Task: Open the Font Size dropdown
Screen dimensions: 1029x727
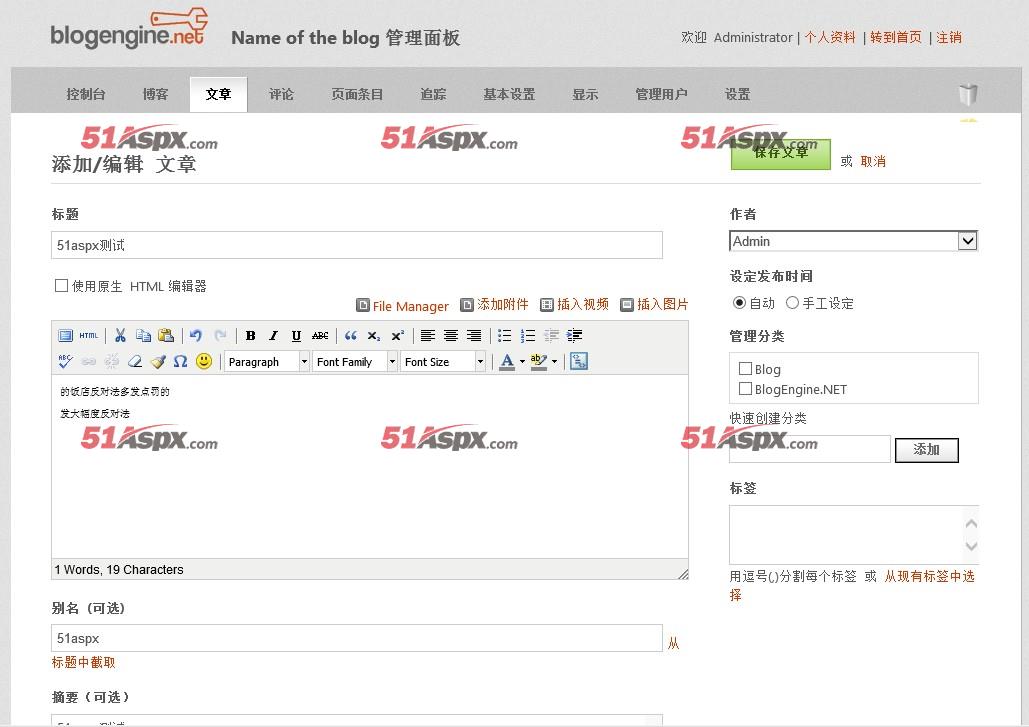Action: tap(443, 362)
